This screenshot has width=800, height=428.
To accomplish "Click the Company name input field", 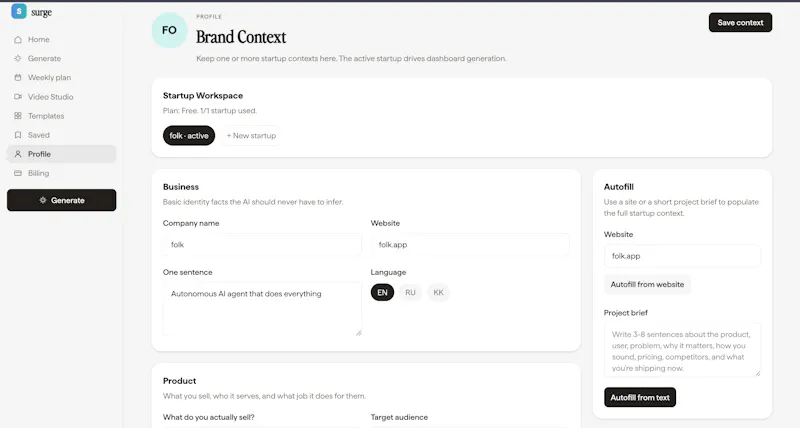I will [x=262, y=245].
